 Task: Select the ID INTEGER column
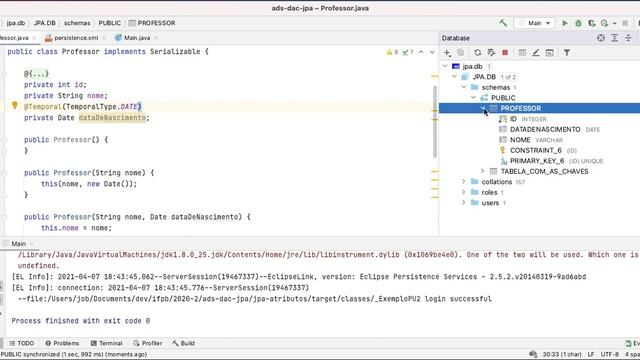tap(522, 119)
